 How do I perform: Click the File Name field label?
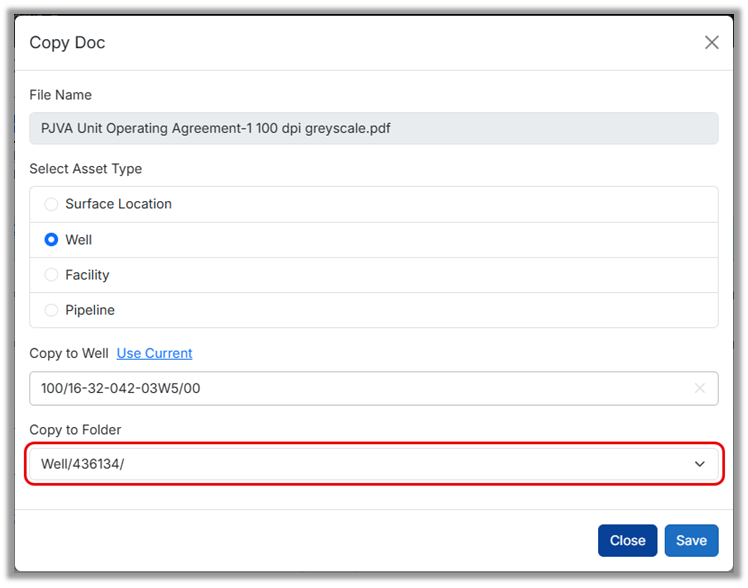point(60,95)
